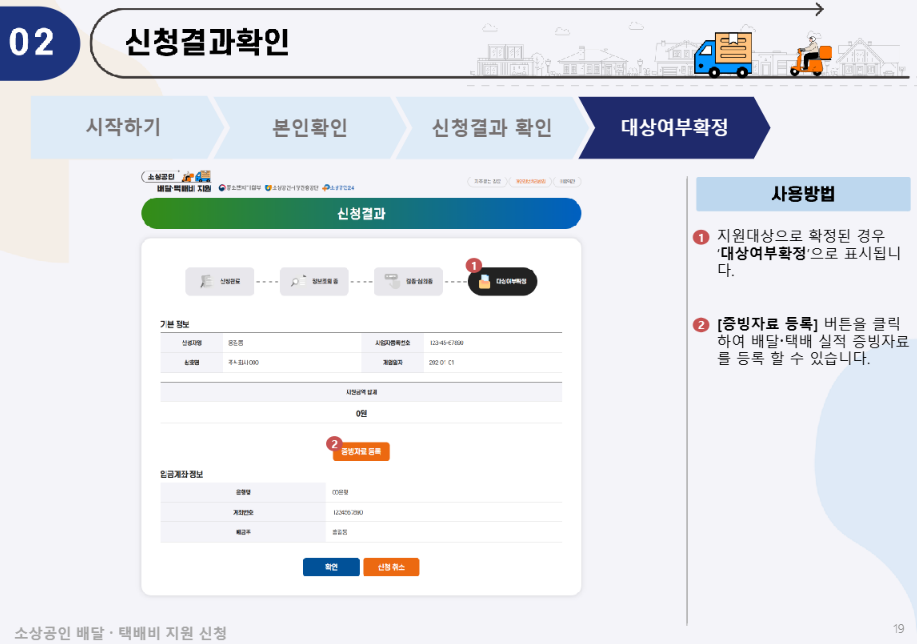Click the footer text 소상공인 배달·택배비 지원 신청

pos(120,633)
